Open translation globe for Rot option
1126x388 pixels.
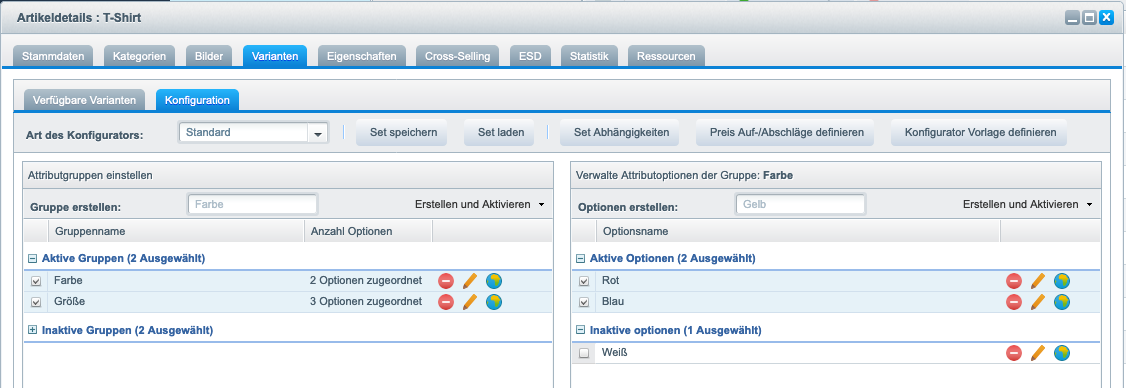pos(1061,281)
